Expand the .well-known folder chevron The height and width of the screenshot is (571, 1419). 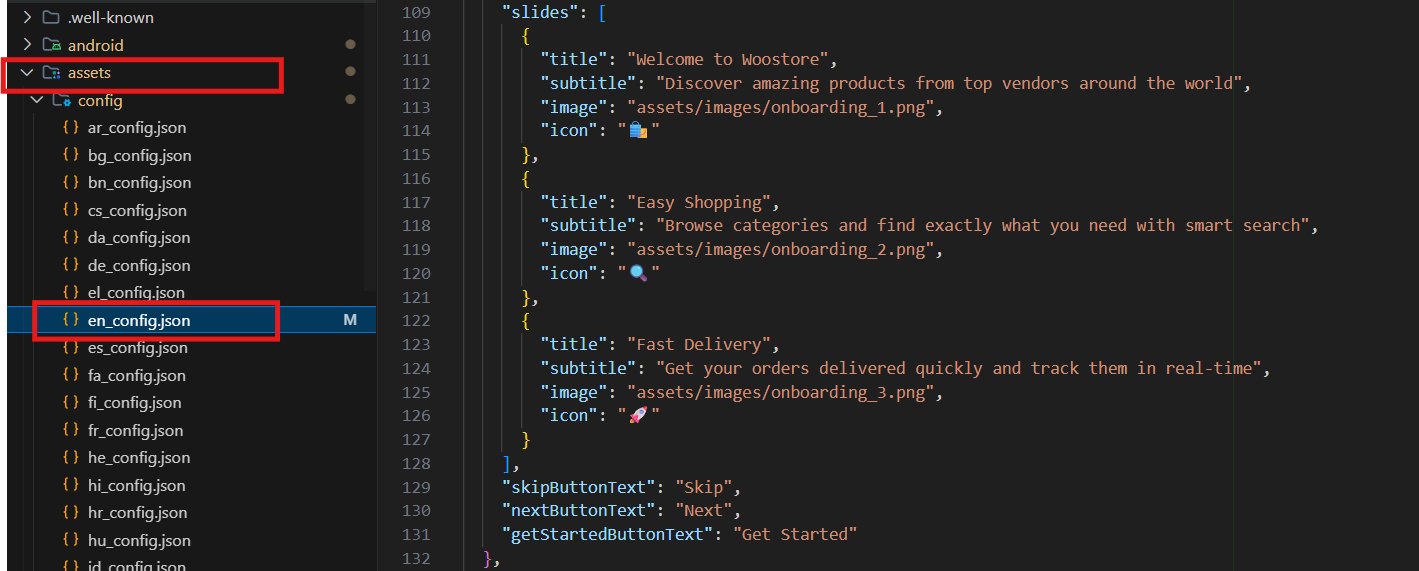point(27,18)
